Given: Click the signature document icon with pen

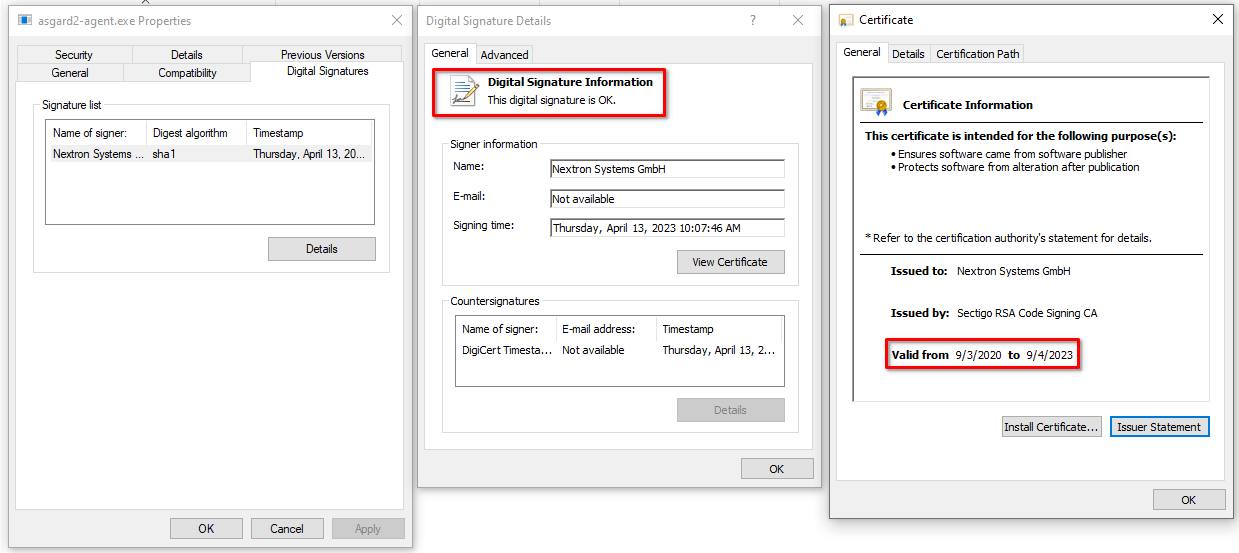Looking at the screenshot, I should coord(463,91).
